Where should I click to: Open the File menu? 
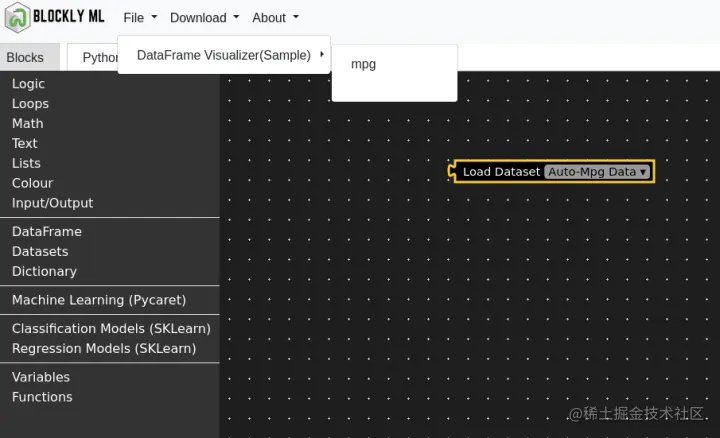pyautogui.click(x=140, y=17)
